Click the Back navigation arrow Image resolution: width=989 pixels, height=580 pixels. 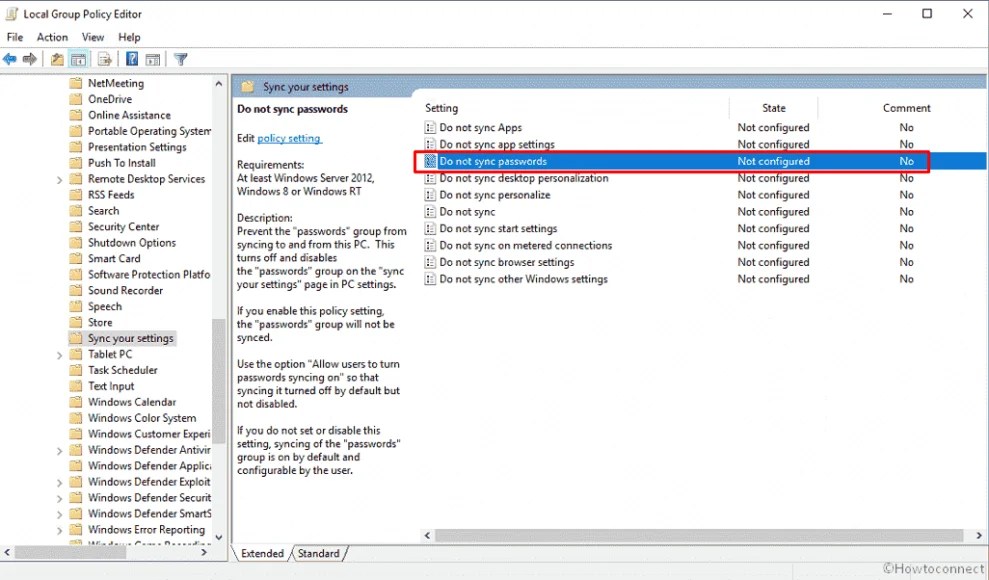point(10,59)
